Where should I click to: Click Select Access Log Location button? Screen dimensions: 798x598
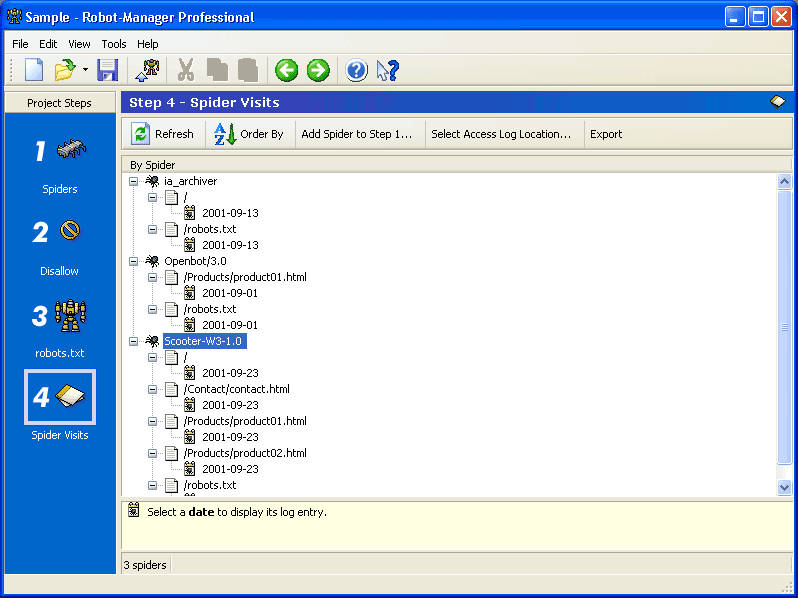pyautogui.click(x=501, y=134)
